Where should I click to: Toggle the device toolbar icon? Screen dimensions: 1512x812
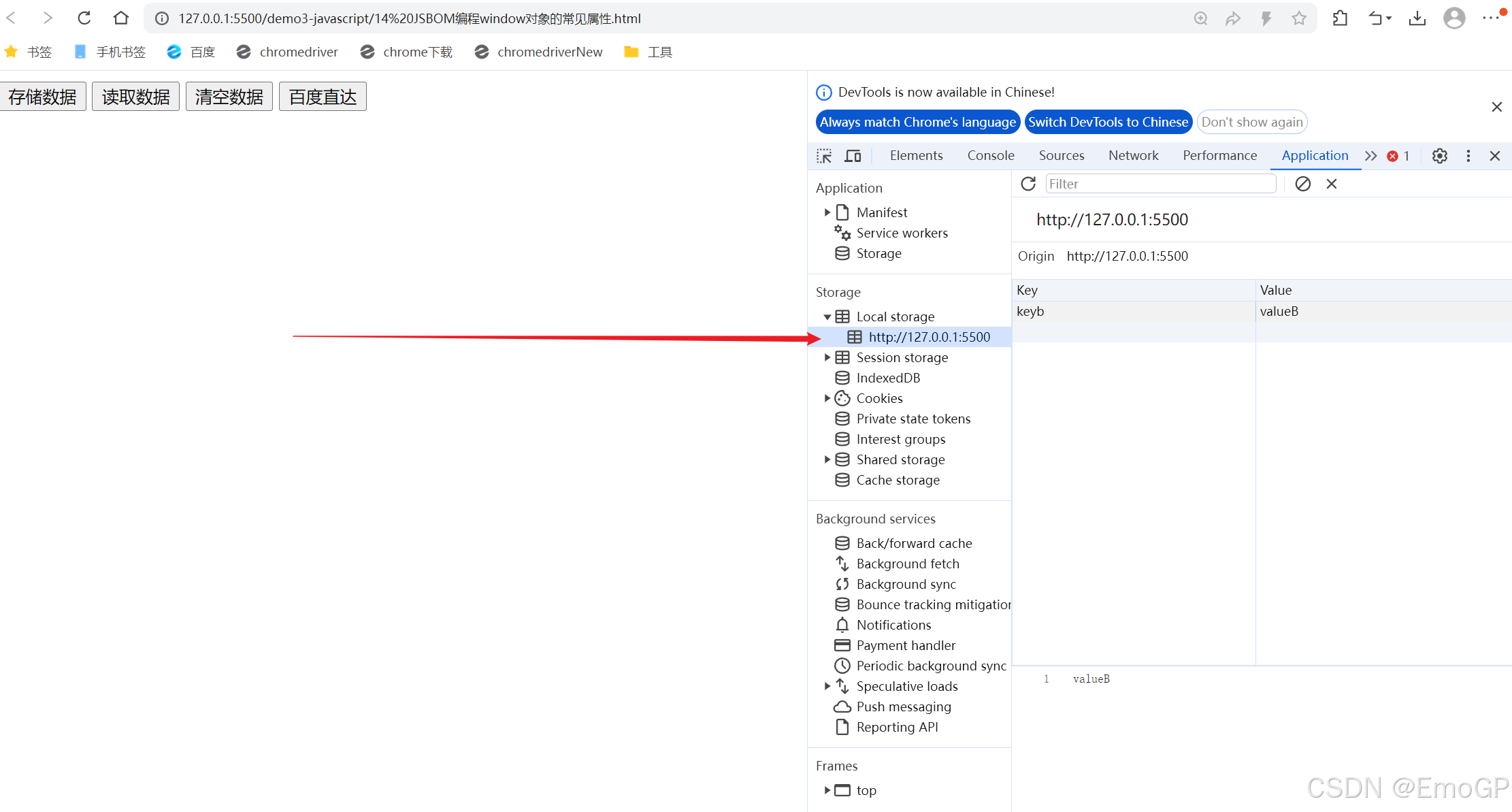click(853, 156)
